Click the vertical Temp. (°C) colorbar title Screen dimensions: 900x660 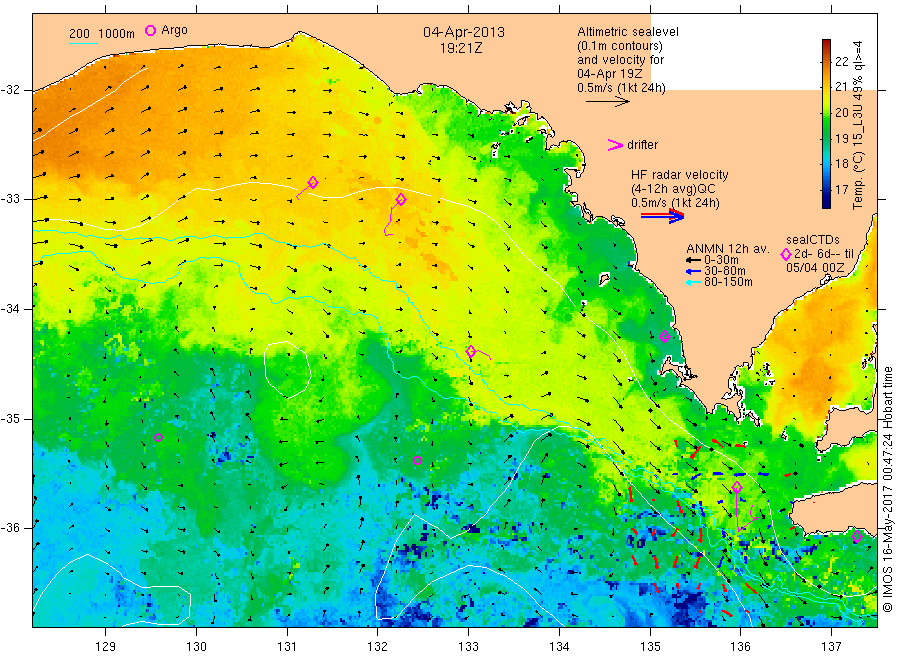click(x=858, y=125)
